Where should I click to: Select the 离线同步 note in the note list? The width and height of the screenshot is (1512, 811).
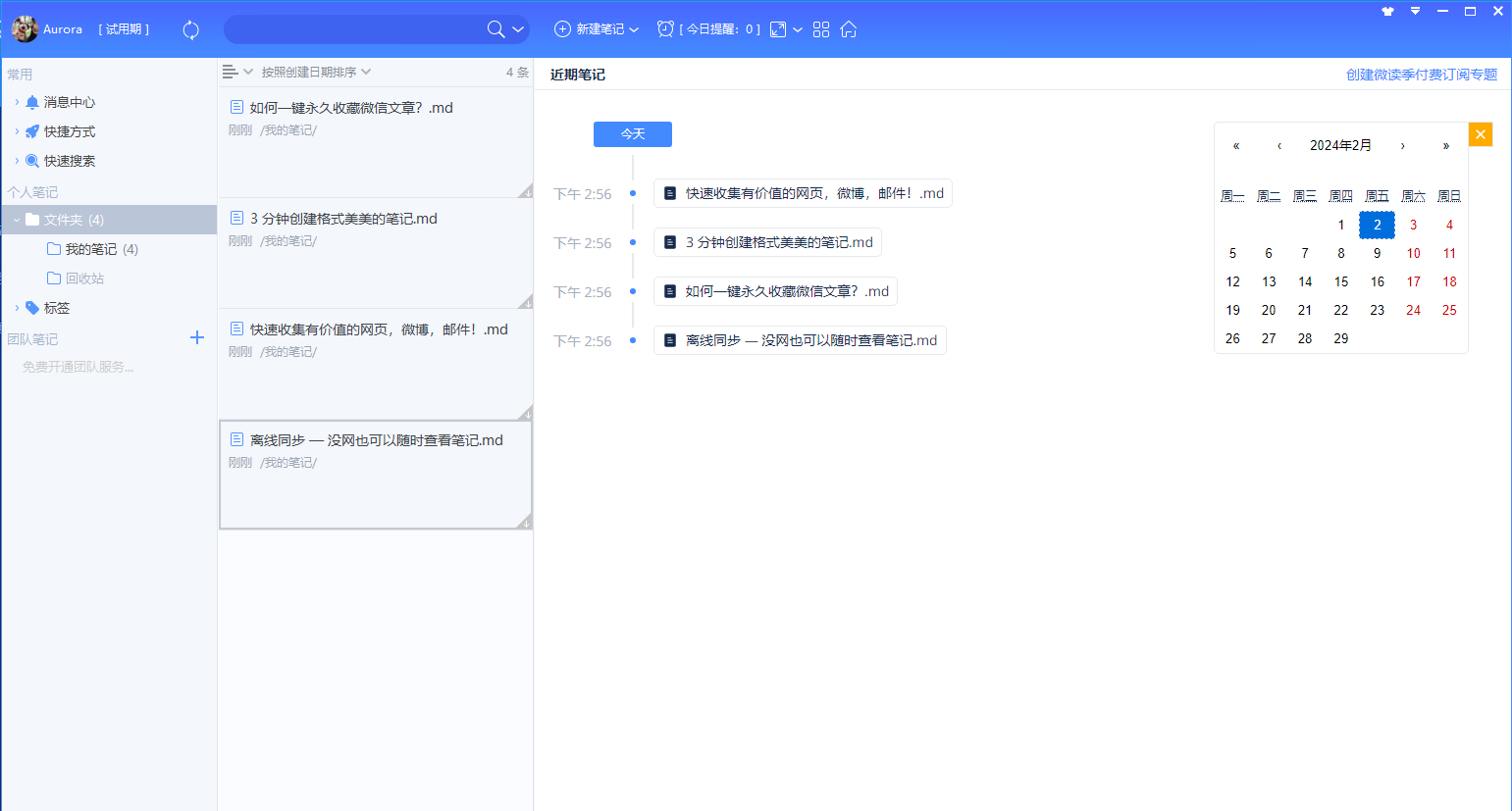coord(376,476)
